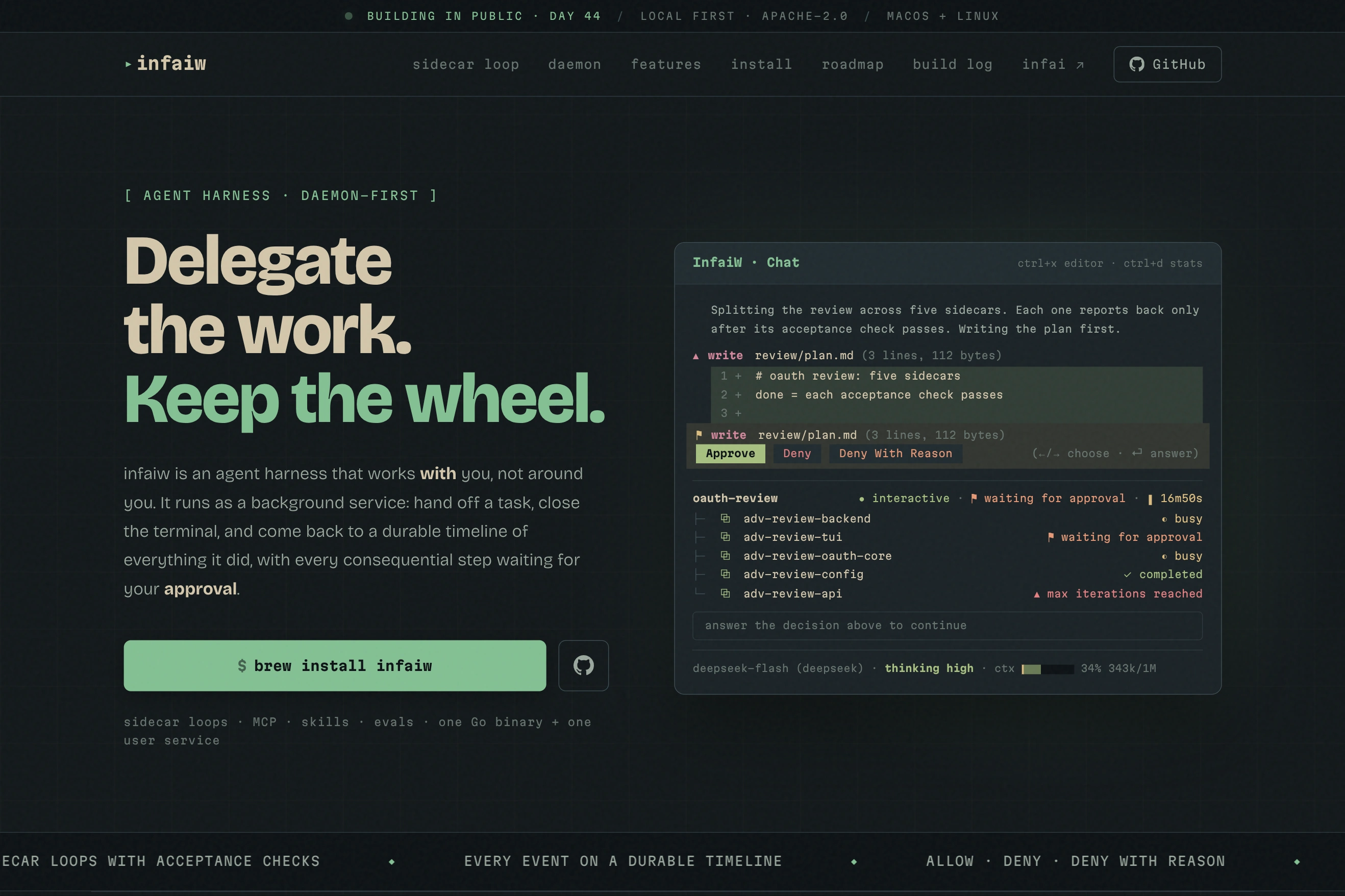The width and height of the screenshot is (1345, 896).
Task: Click the 'ctrl+d stats' hint
Action: point(1163,263)
